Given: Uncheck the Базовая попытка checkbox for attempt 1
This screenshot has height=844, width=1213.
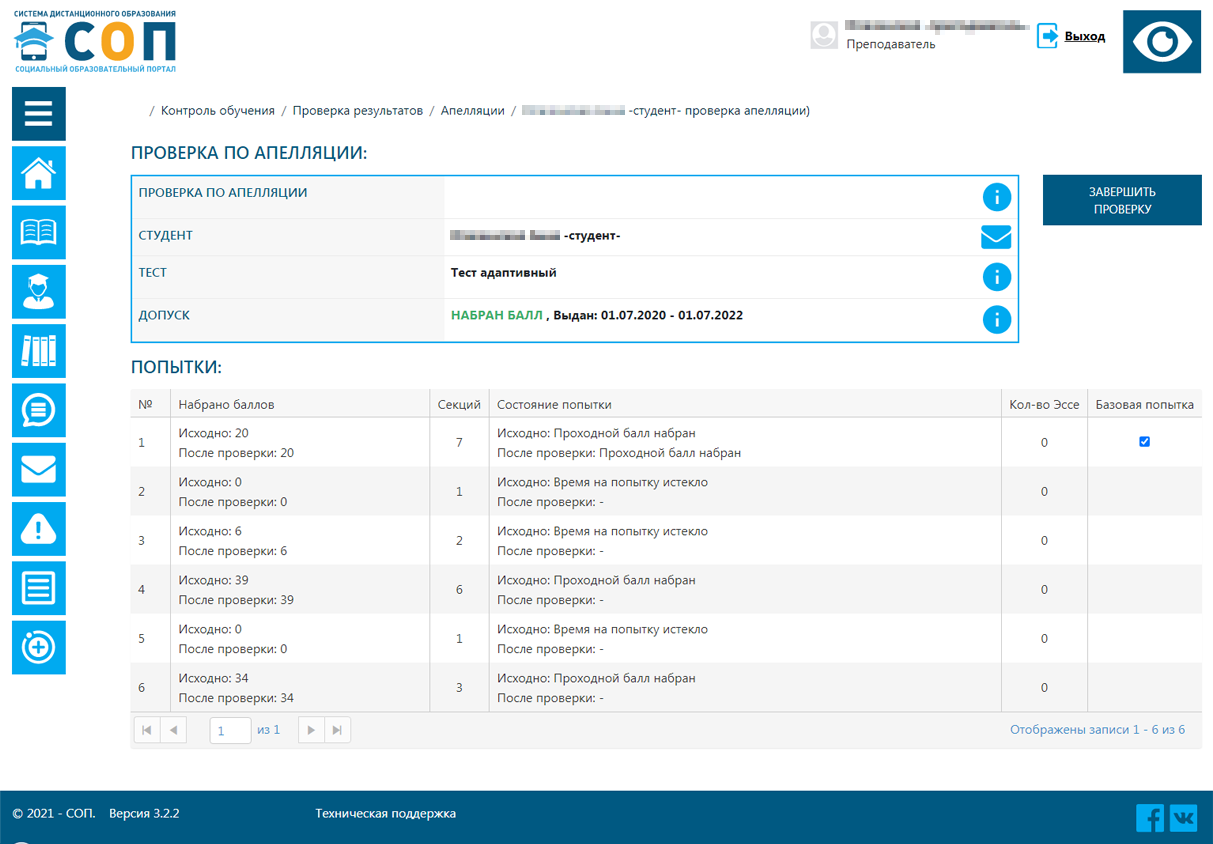Looking at the screenshot, I should [1144, 442].
